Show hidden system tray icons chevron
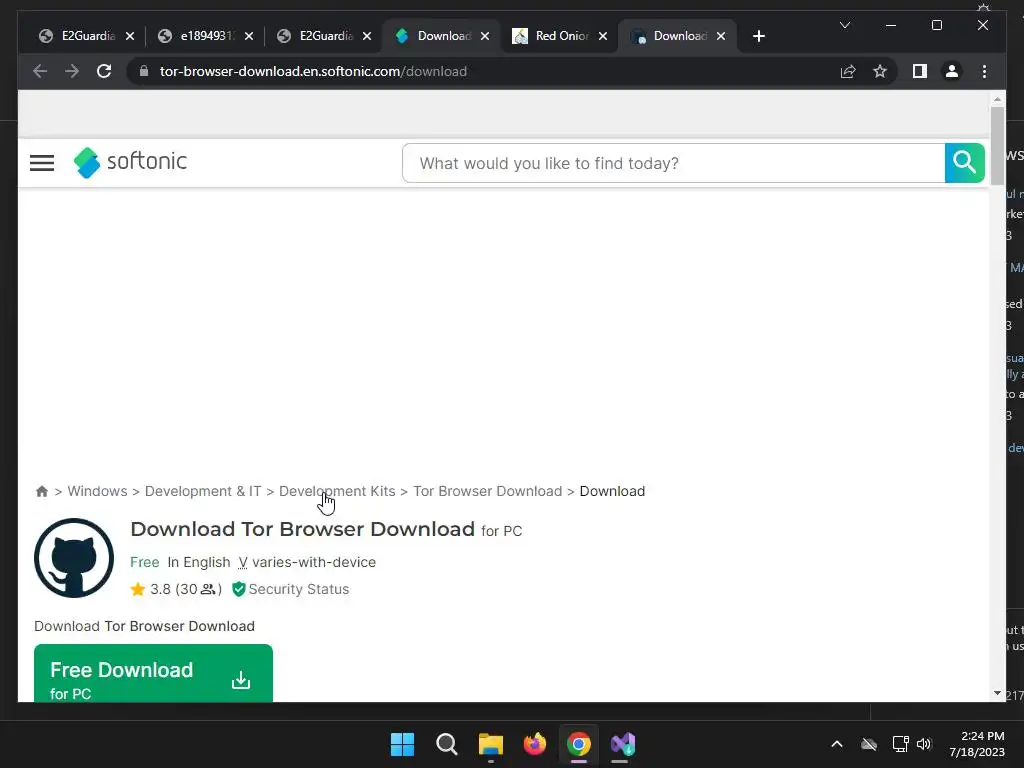 [837, 744]
